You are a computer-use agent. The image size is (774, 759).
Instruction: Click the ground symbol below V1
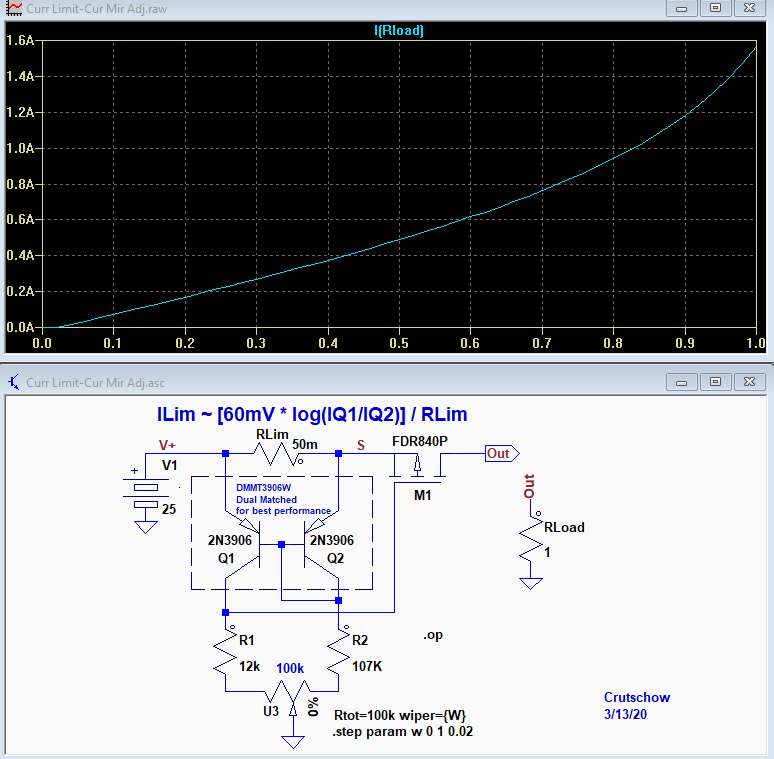coord(146,528)
